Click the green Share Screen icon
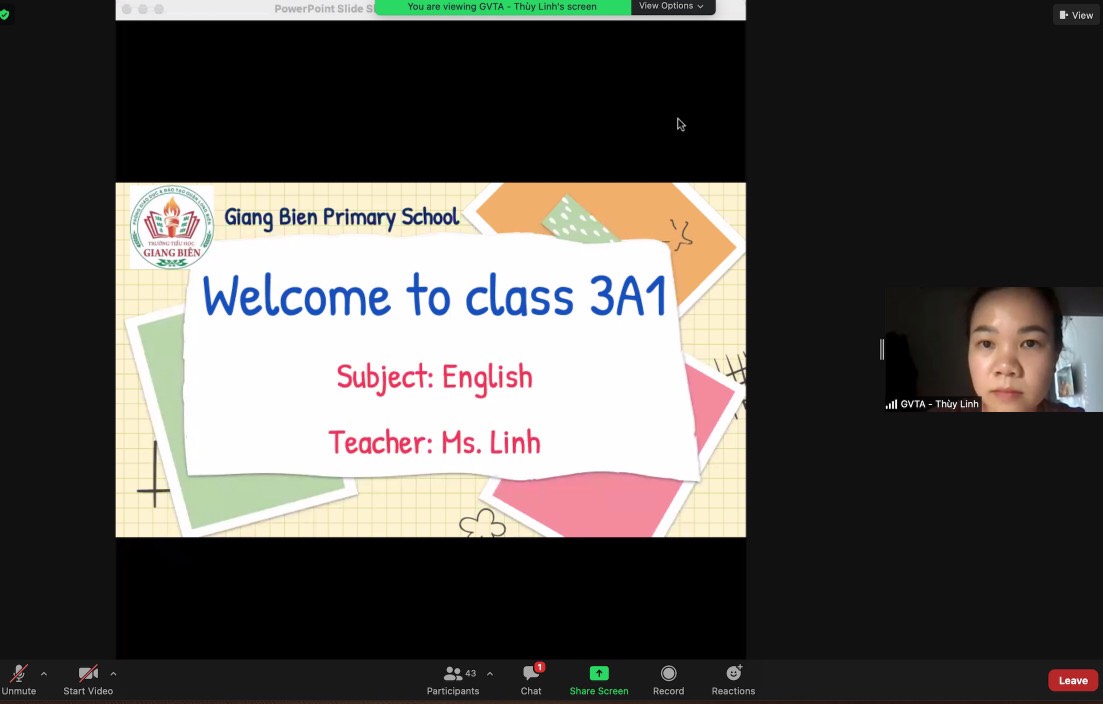 pyautogui.click(x=599, y=673)
